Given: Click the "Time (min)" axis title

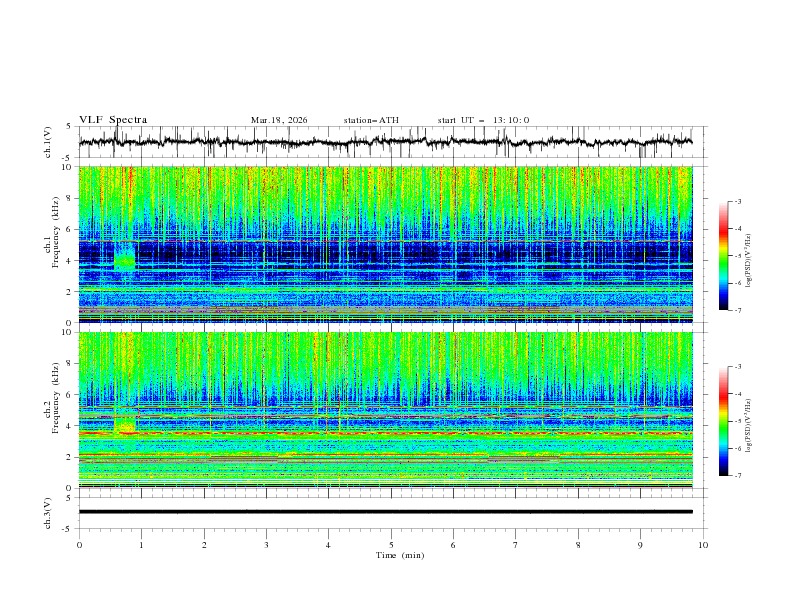Looking at the screenshot, I should point(400,555).
